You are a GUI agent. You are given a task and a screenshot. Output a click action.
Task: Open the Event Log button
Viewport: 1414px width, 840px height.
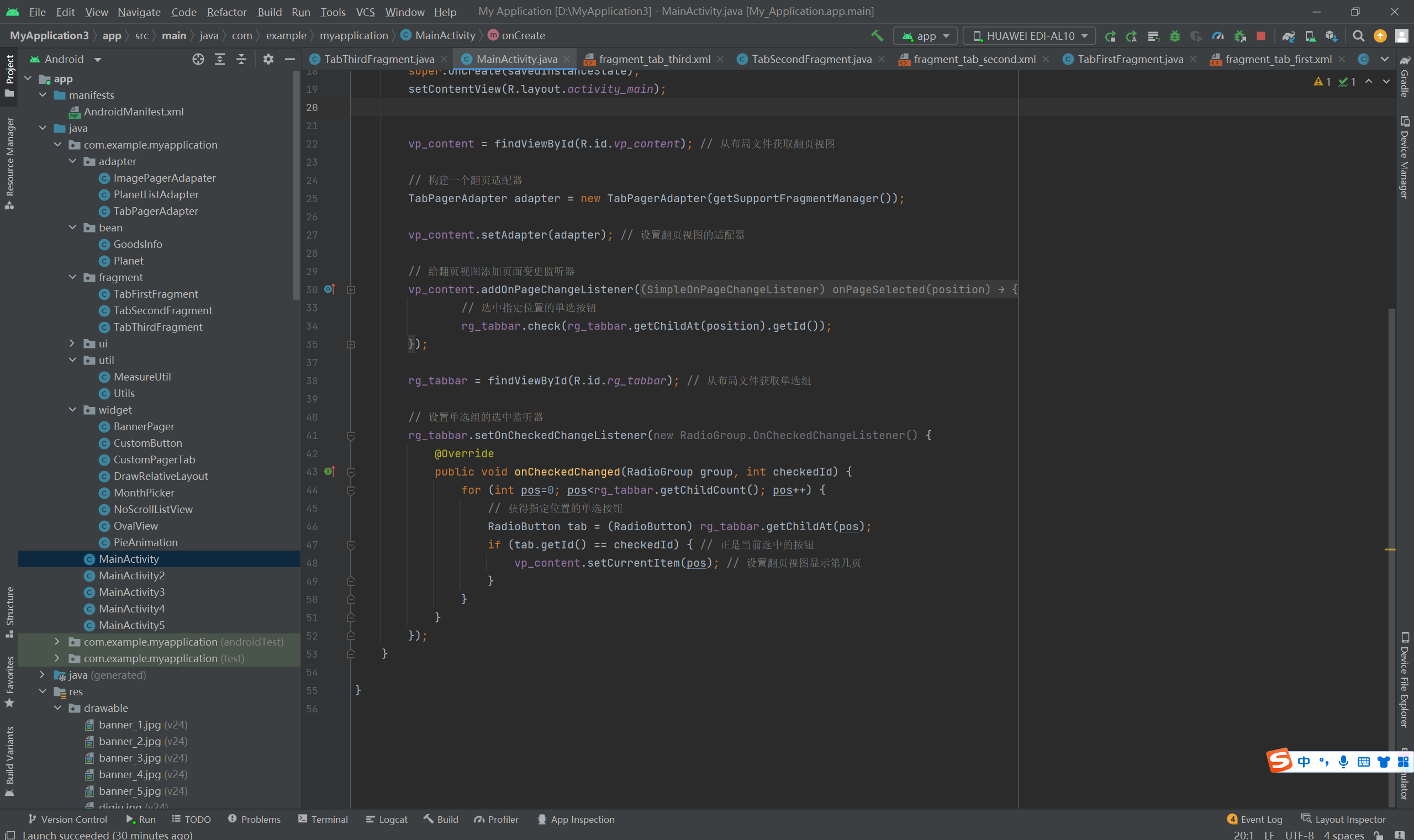tap(1254, 819)
